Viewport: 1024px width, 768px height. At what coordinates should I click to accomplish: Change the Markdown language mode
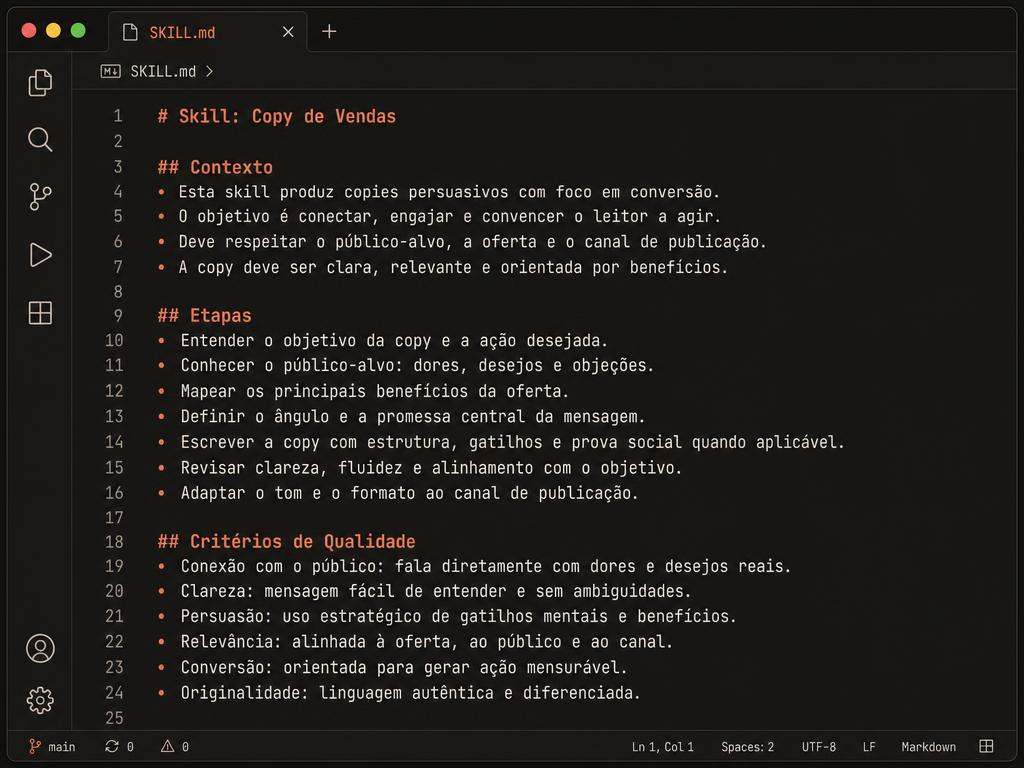[x=928, y=746]
